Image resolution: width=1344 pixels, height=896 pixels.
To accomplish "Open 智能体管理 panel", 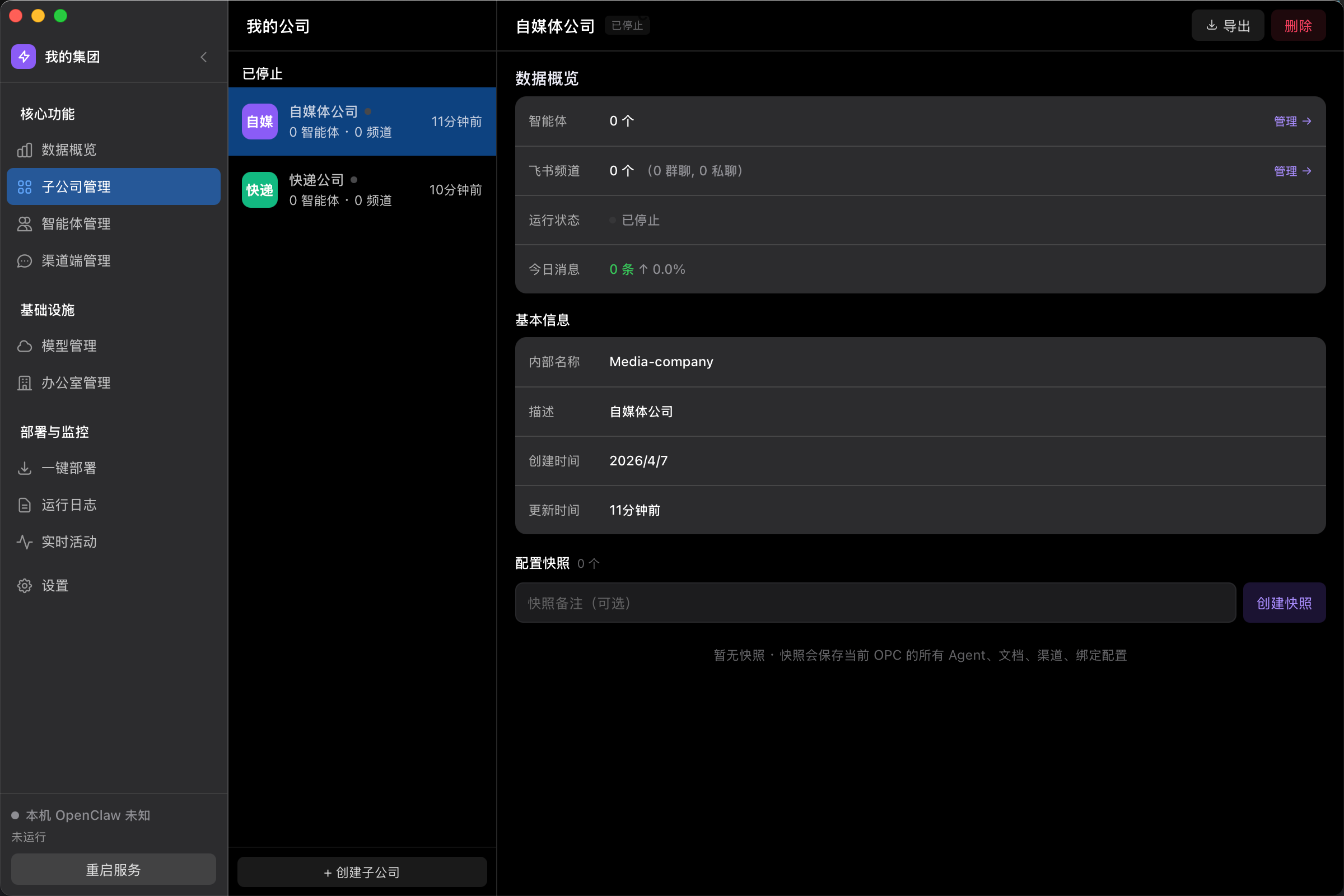I will coord(76,224).
